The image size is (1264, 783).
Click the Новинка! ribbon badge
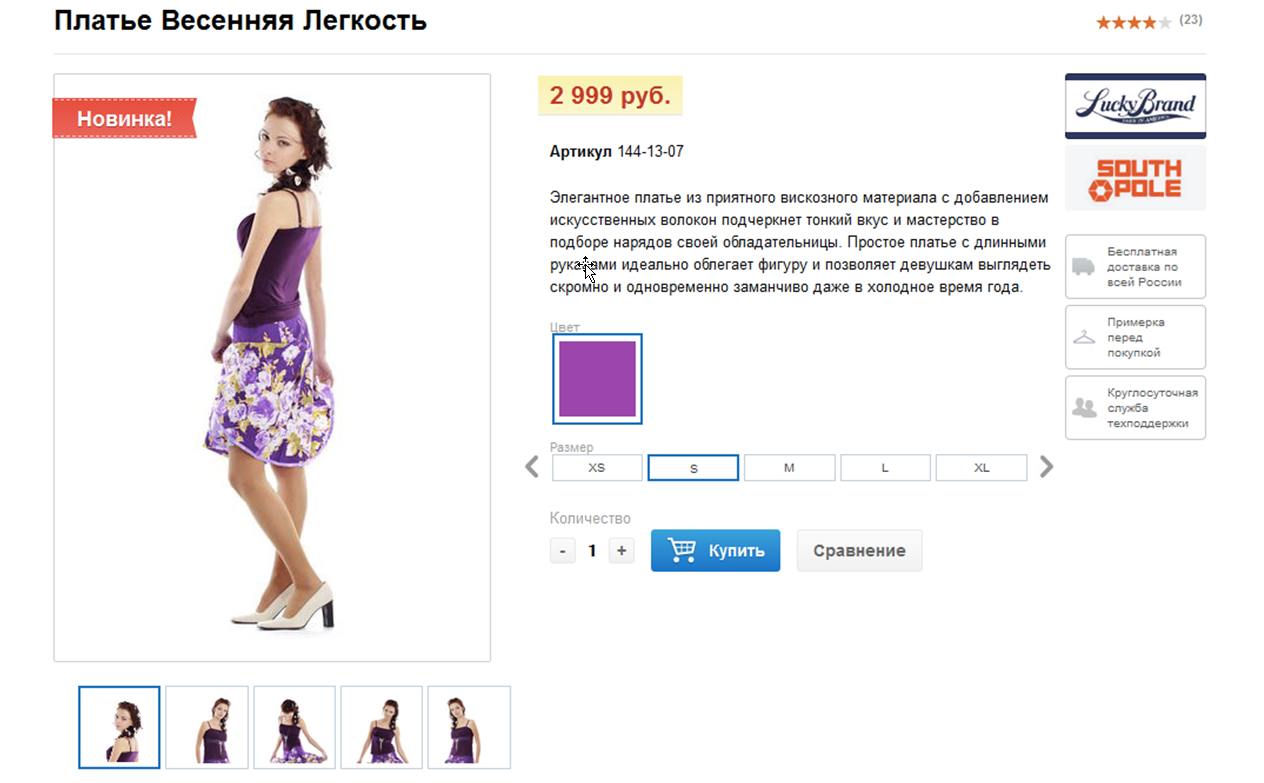click(x=124, y=118)
